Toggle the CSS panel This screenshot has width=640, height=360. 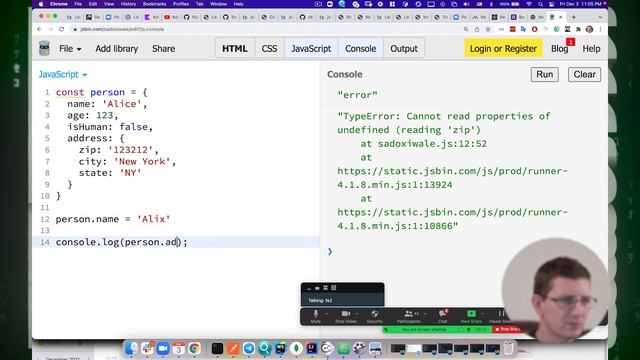[x=269, y=49]
